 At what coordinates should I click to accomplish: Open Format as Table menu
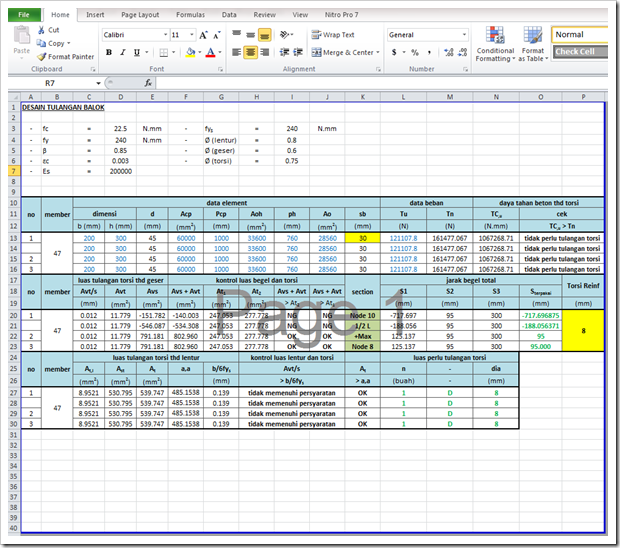(533, 43)
